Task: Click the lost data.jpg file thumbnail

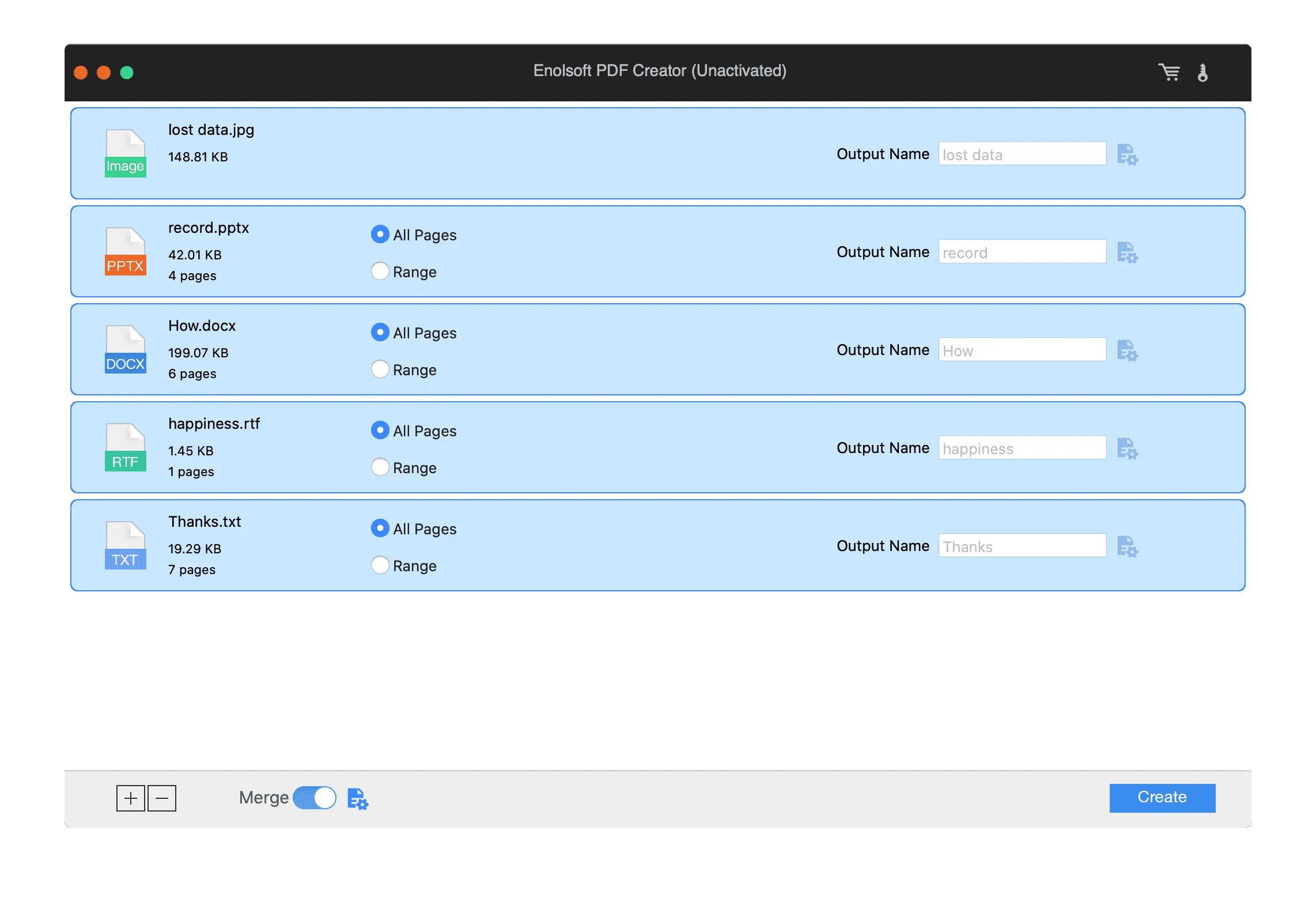Action: [x=124, y=151]
